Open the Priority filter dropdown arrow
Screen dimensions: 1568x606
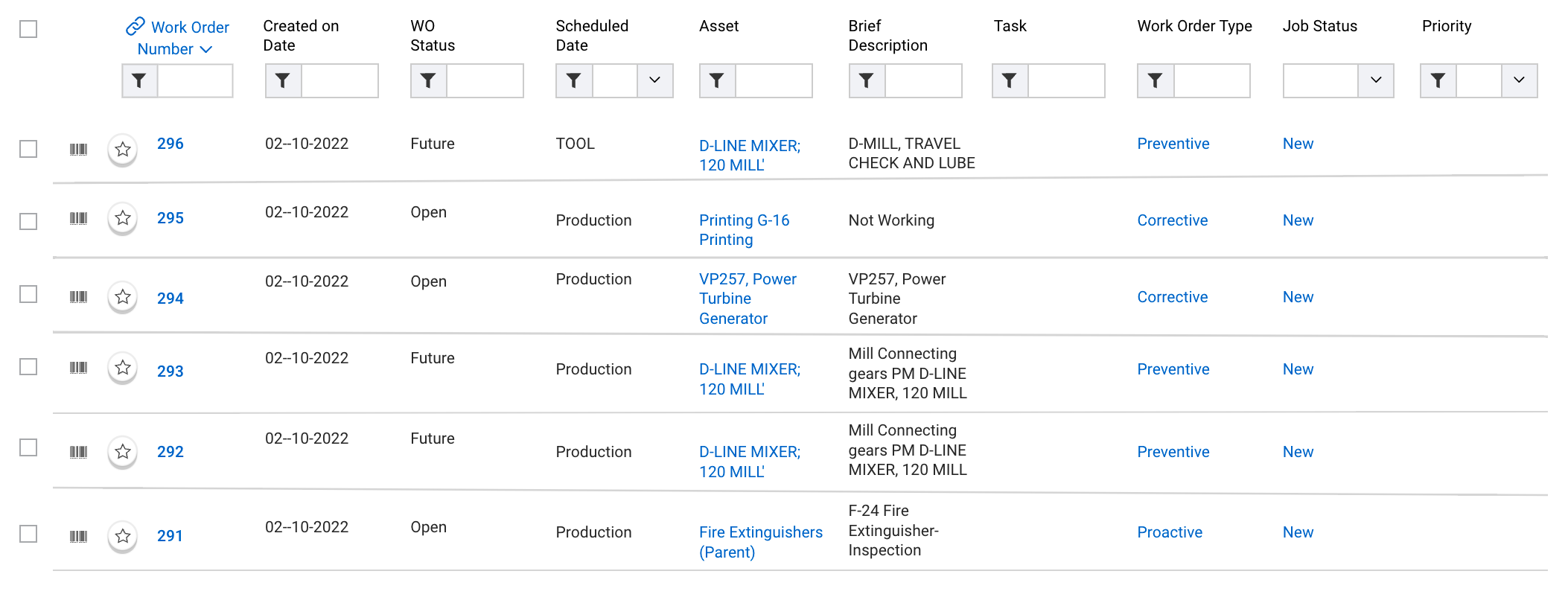[x=1520, y=80]
